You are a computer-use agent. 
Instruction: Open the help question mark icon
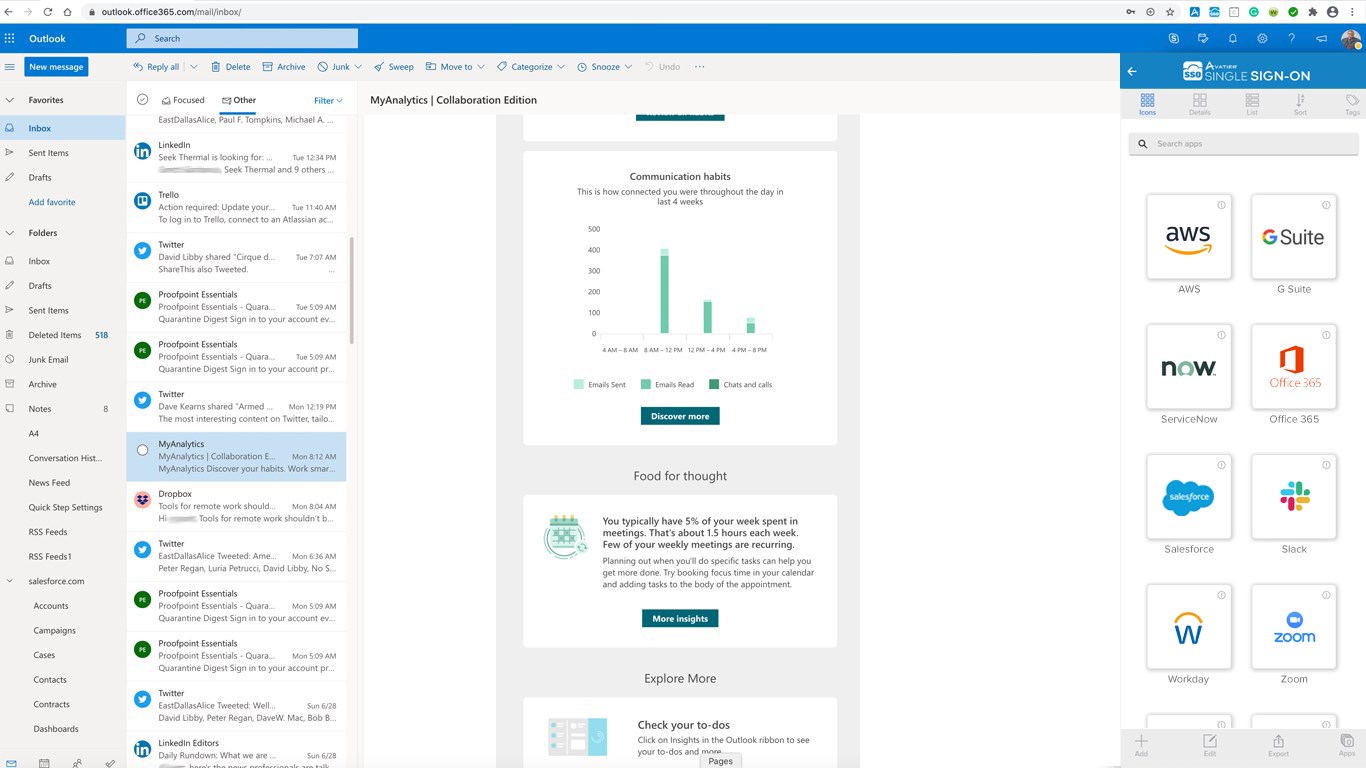click(1292, 38)
